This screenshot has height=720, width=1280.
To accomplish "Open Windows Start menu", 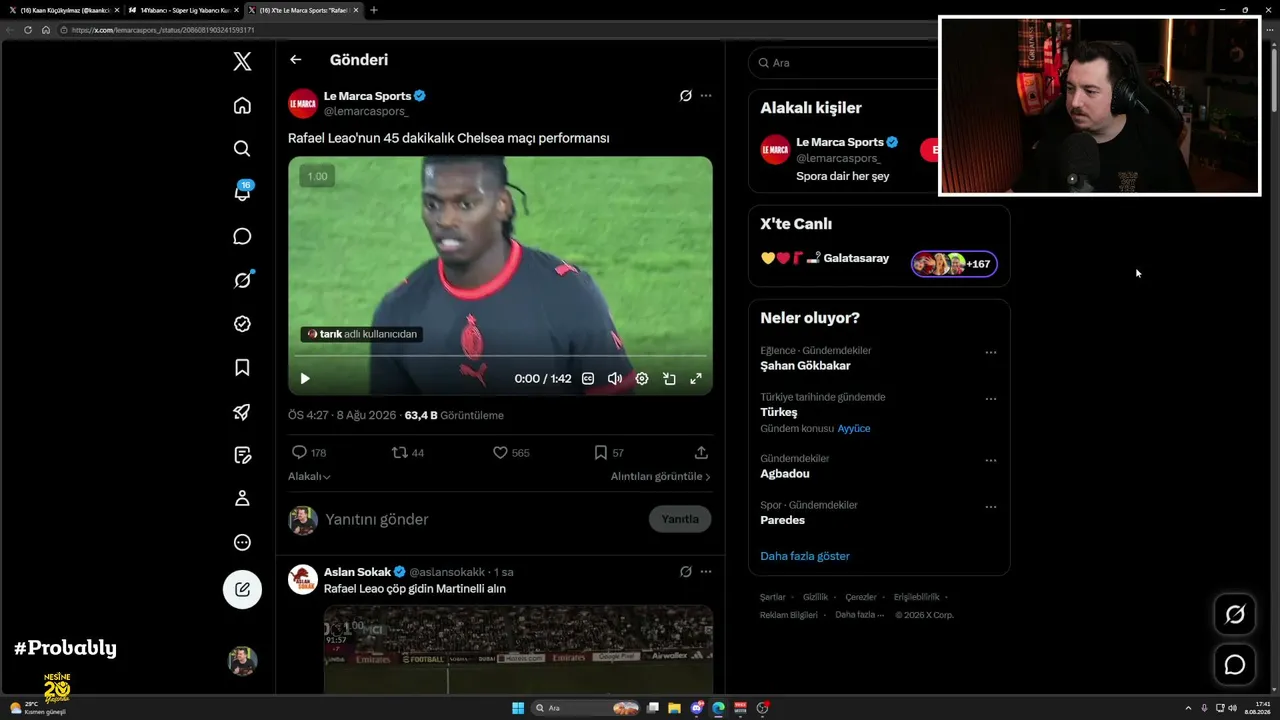I will (x=518, y=708).
